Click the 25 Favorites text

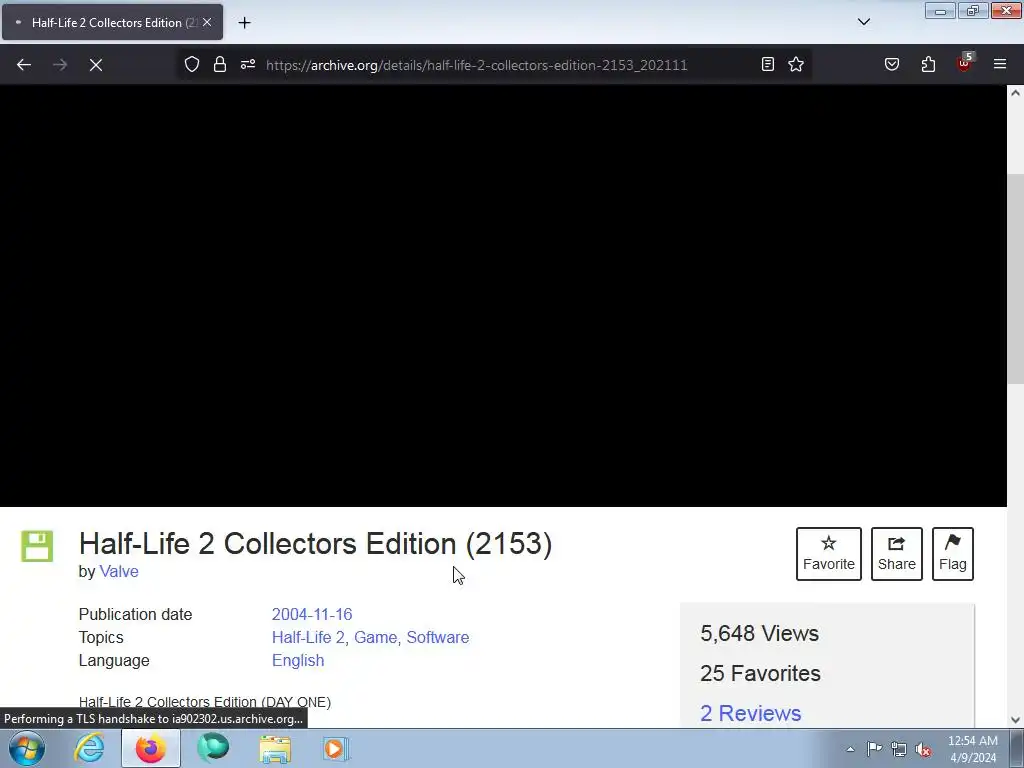tap(760, 673)
